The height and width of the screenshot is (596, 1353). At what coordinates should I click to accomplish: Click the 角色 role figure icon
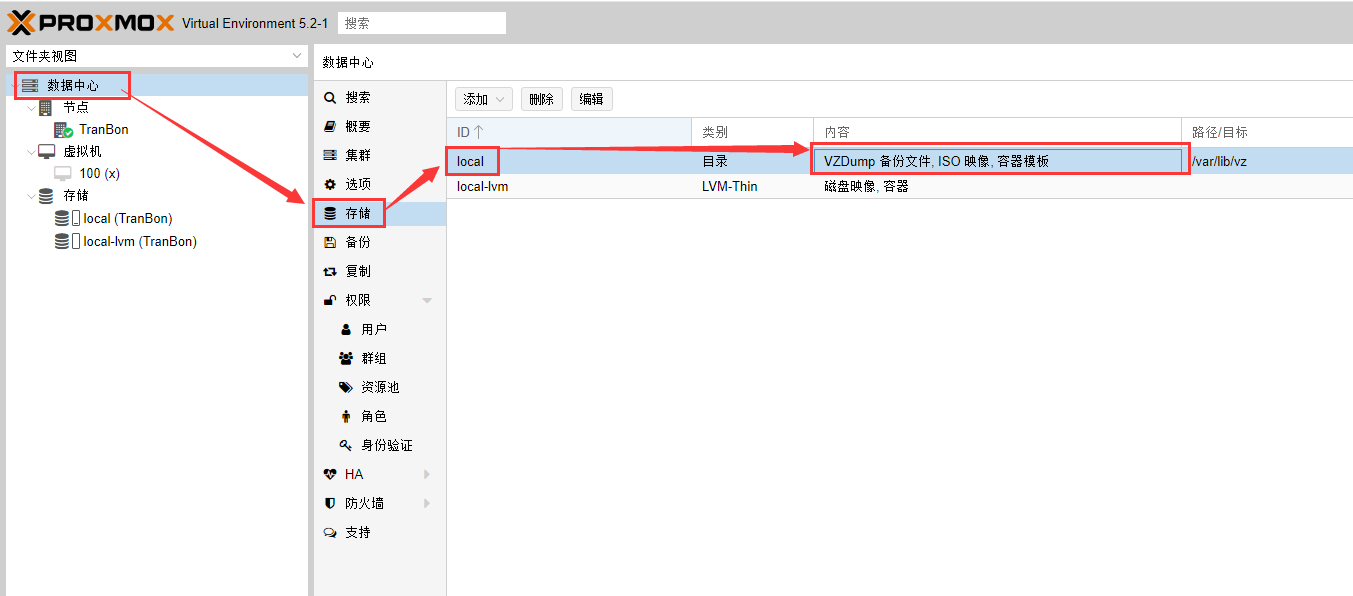click(346, 416)
